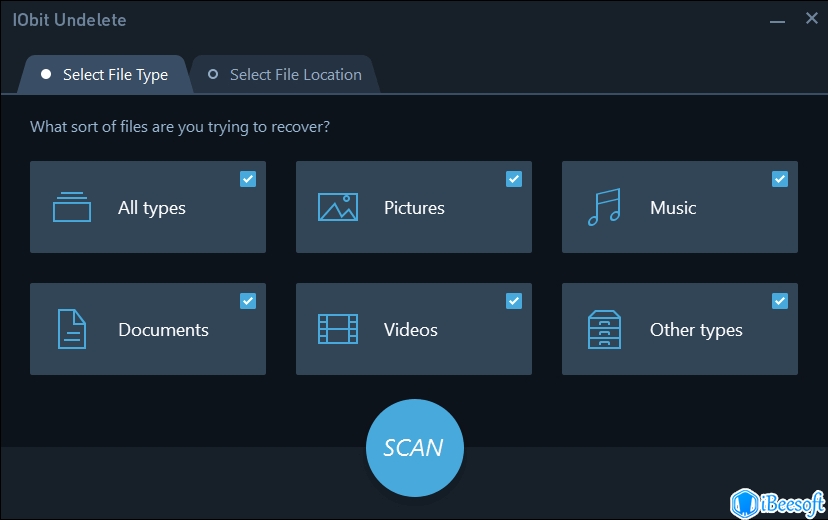Select the Documents label text
828x520 pixels.
163,329
